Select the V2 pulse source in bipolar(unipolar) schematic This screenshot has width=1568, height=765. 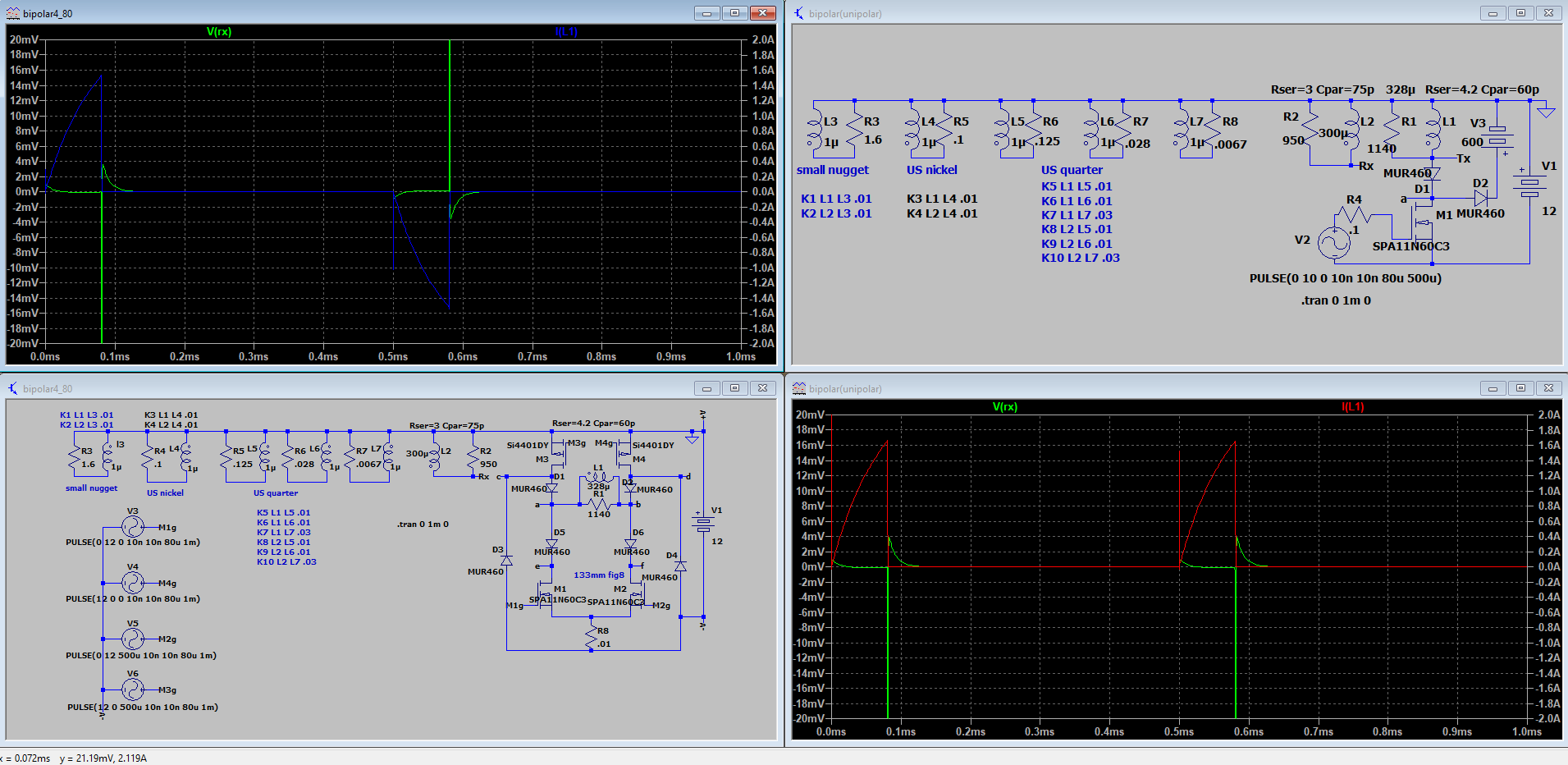pyautogui.click(x=1333, y=241)
